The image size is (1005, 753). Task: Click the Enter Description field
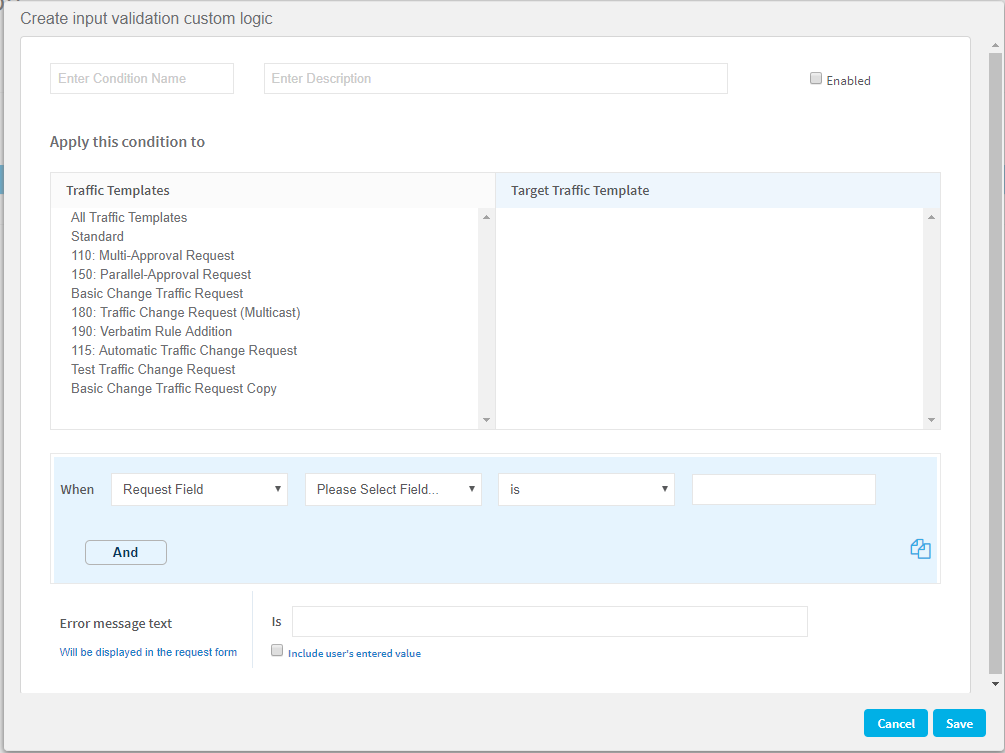(495, 79)
